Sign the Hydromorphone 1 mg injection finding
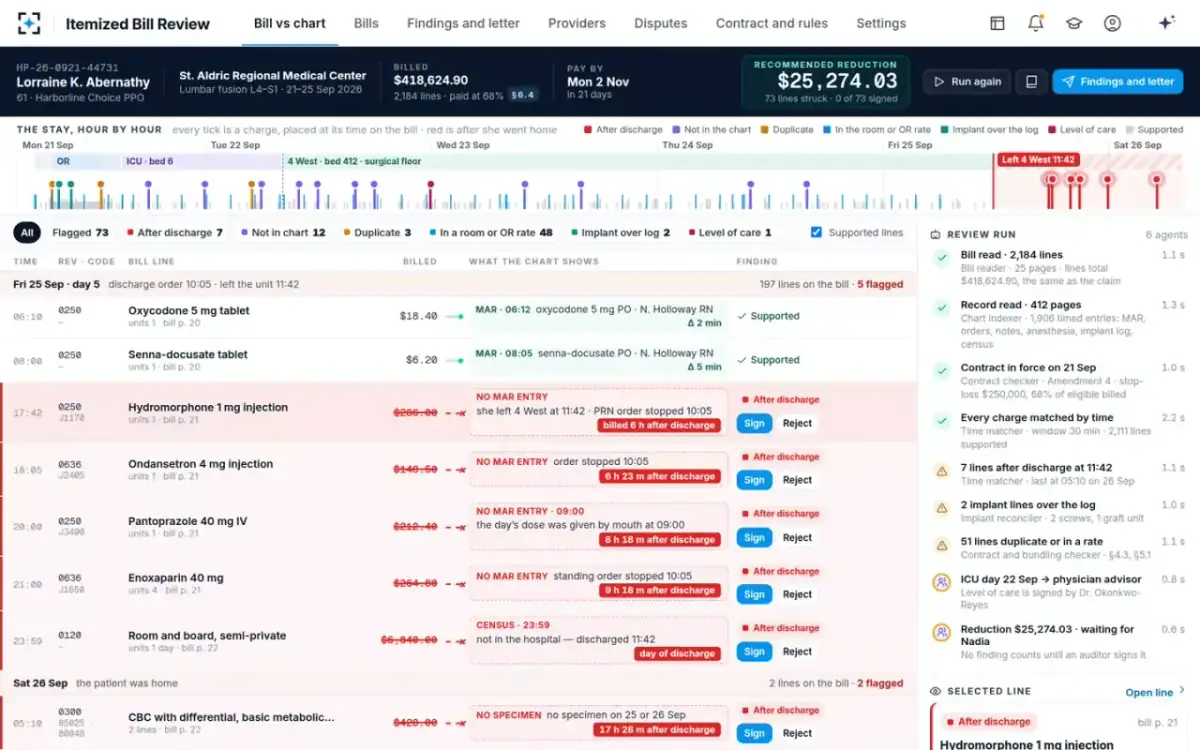This screenshot has height=750, width=1200. pos(754,423)
